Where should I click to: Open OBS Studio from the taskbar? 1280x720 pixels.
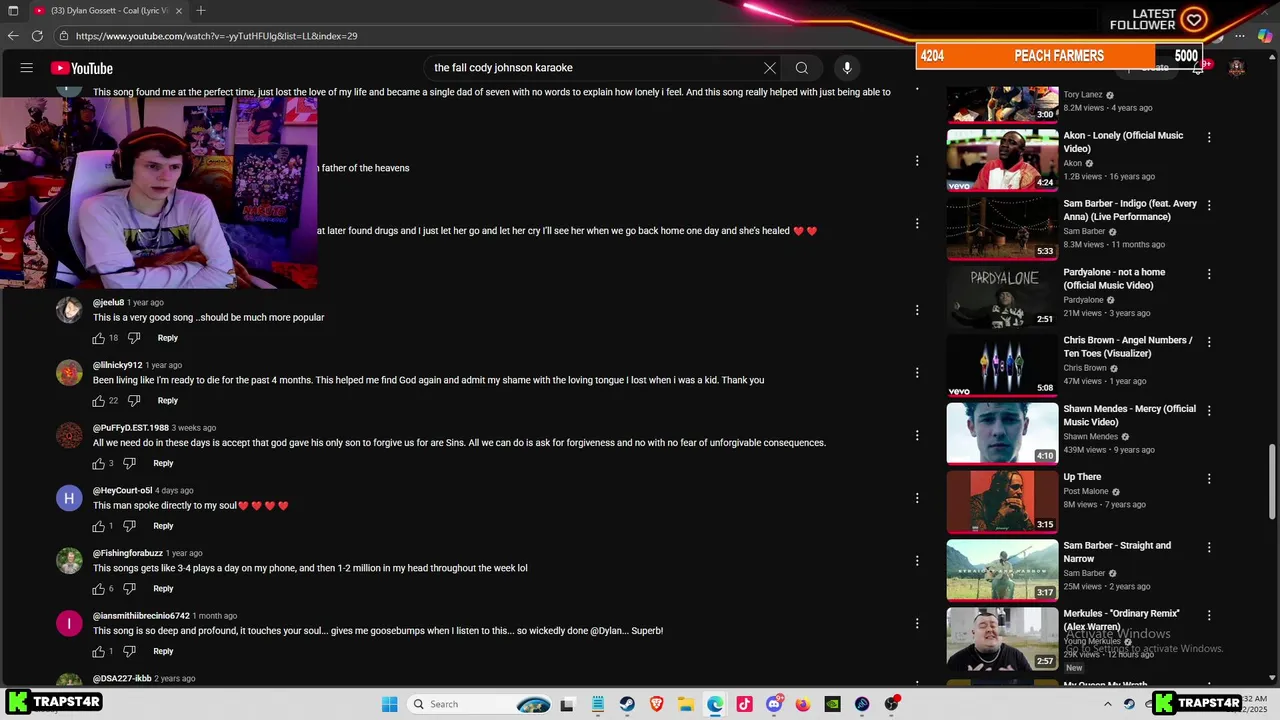point(891,704)
